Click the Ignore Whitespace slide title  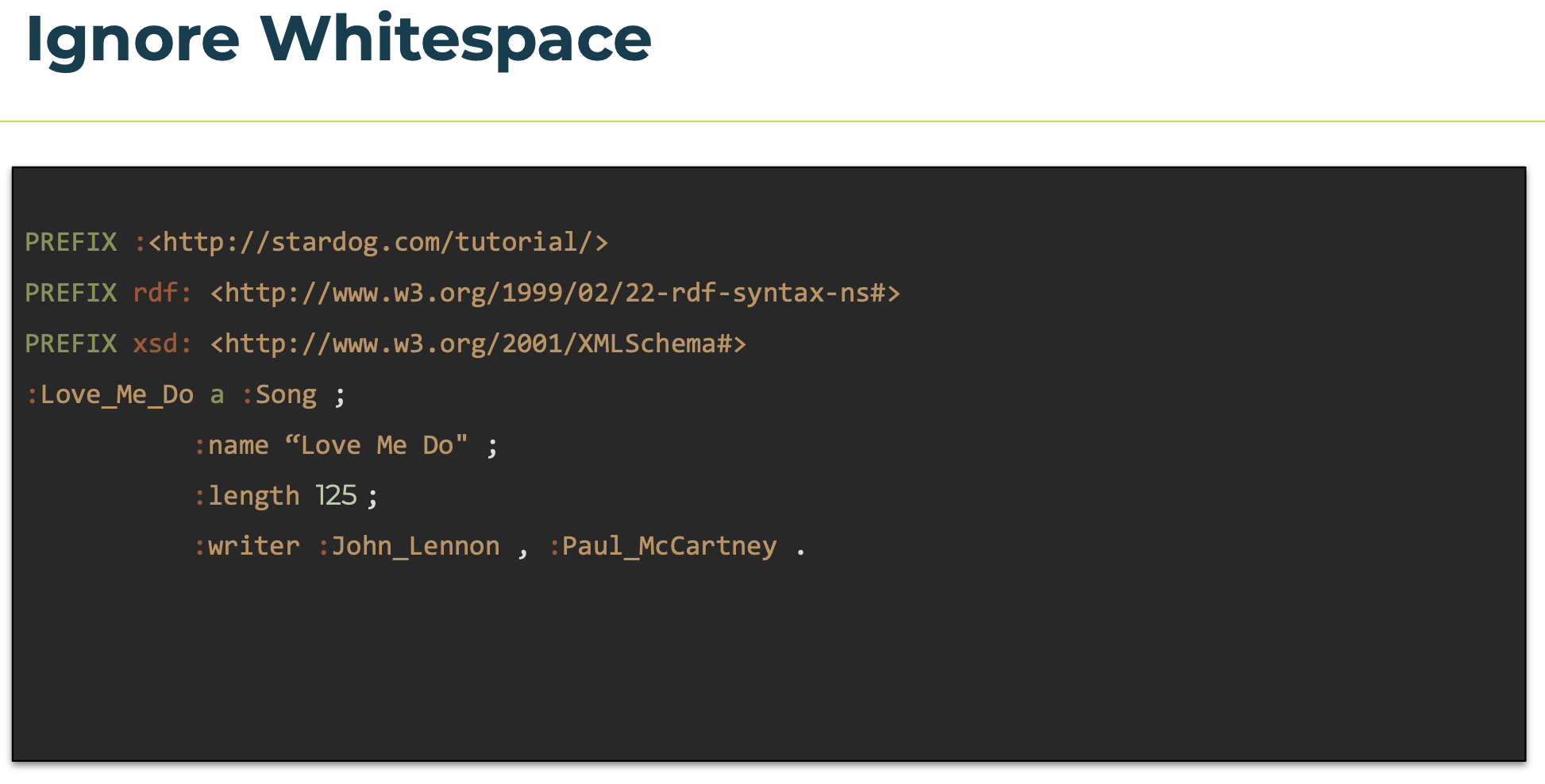(x=339, y=40)
